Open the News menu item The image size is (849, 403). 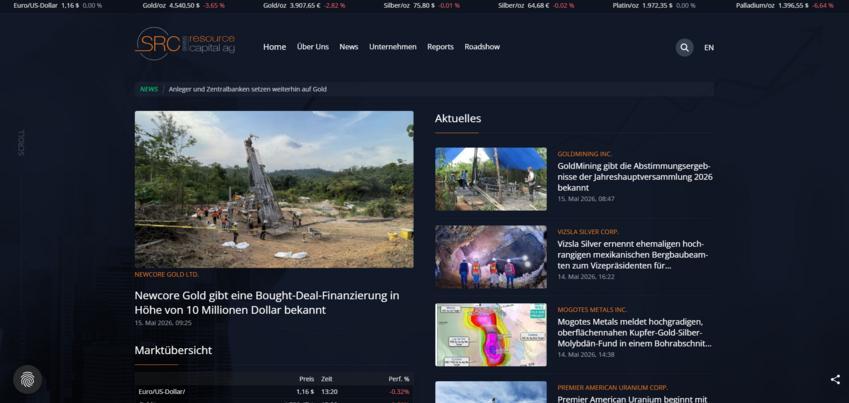click(349, 47)
